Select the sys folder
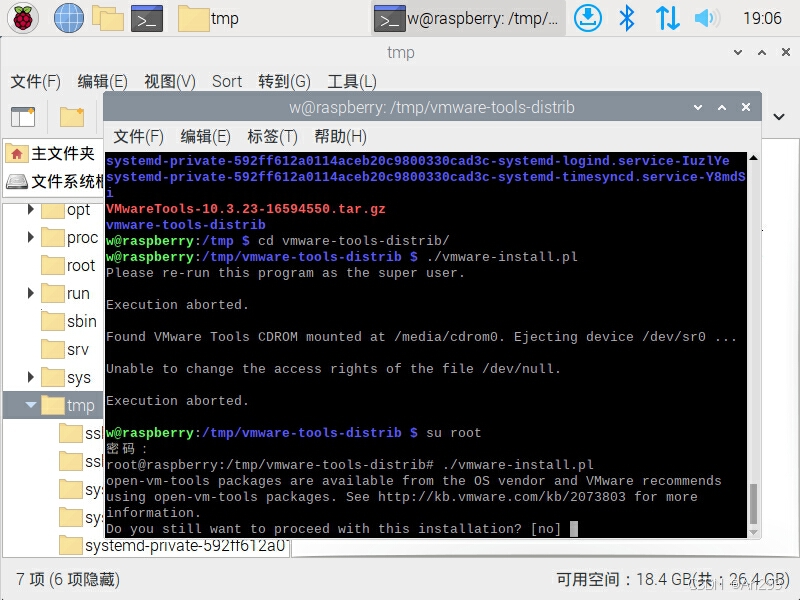The image size is (800, 600). 66,378
